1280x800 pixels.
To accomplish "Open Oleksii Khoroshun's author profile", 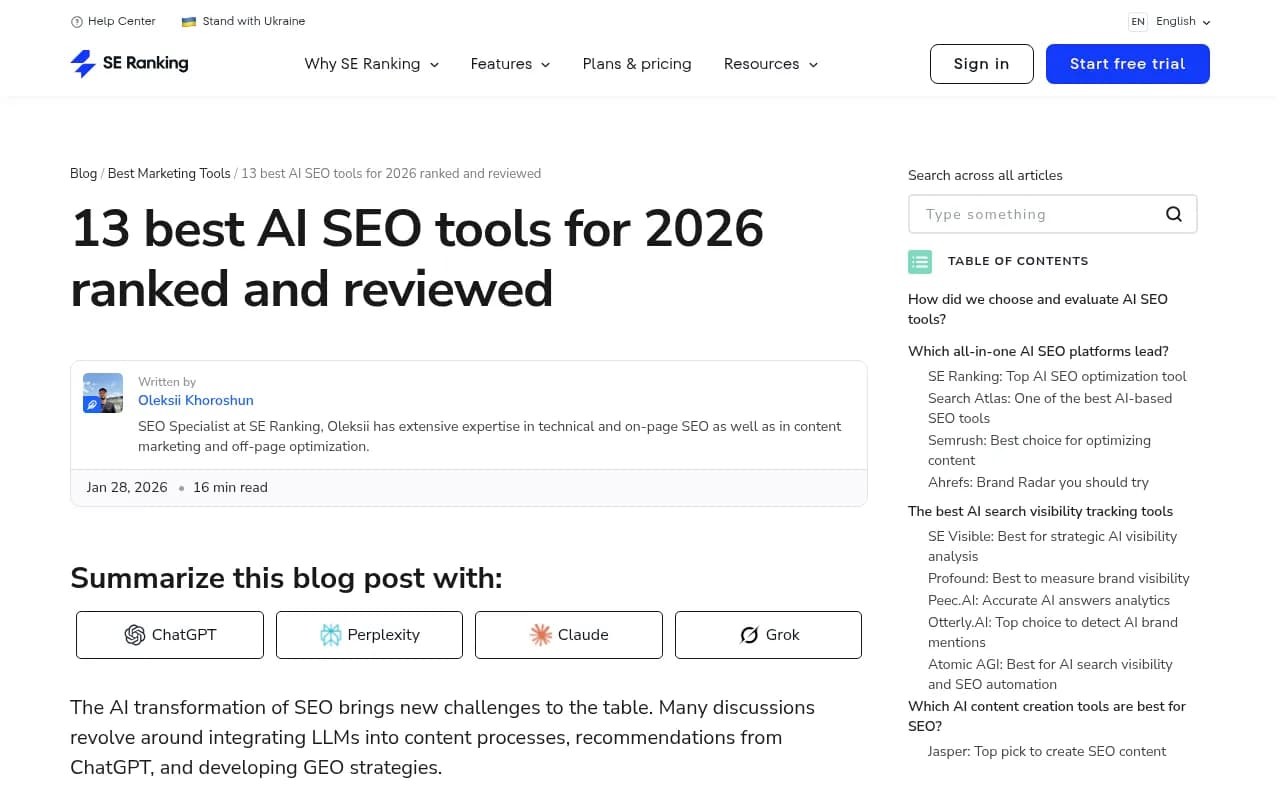I will click(x=195, y=400).
